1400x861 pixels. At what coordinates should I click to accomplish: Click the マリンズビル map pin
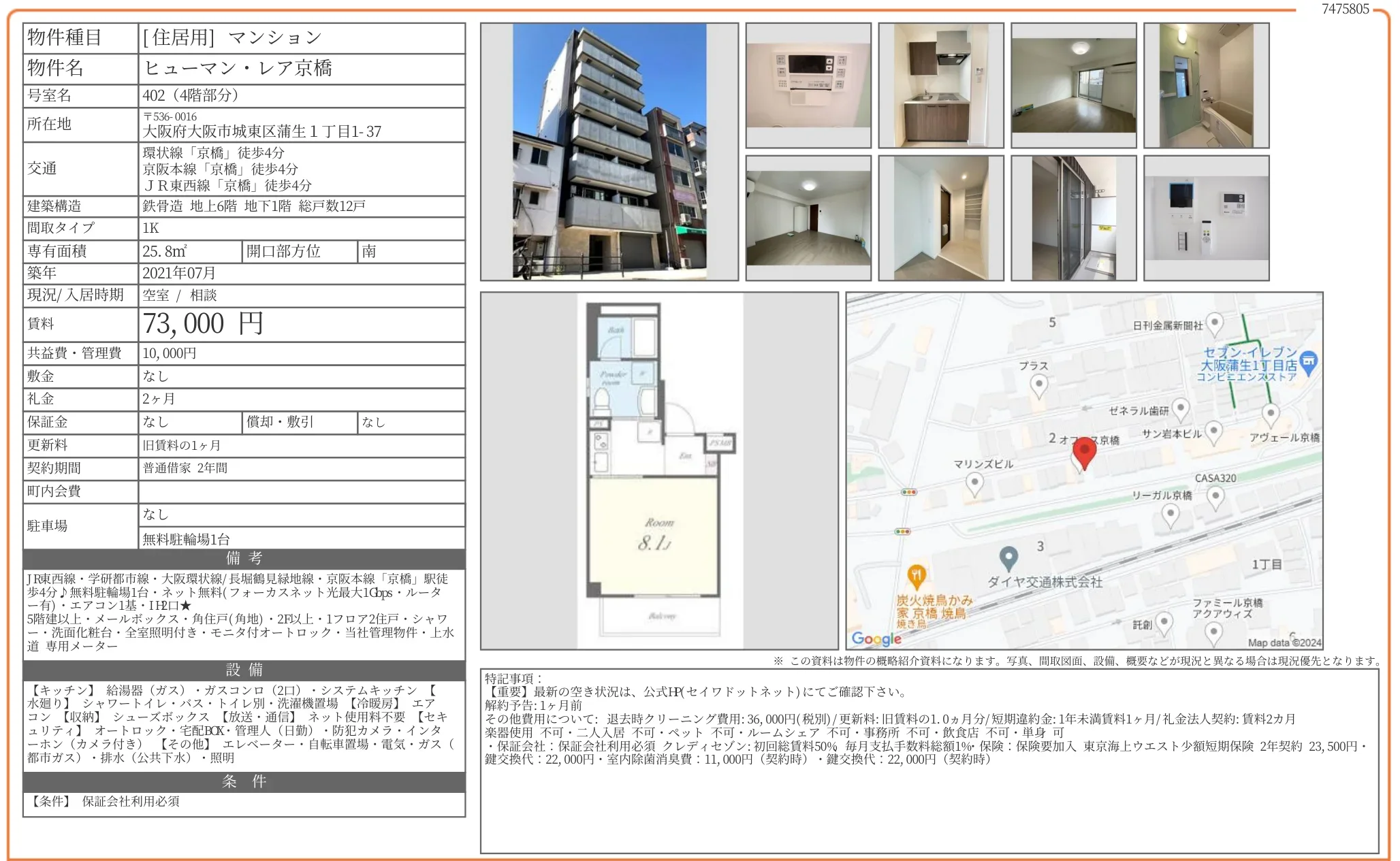pyautogui.click(x=974, y=483)
